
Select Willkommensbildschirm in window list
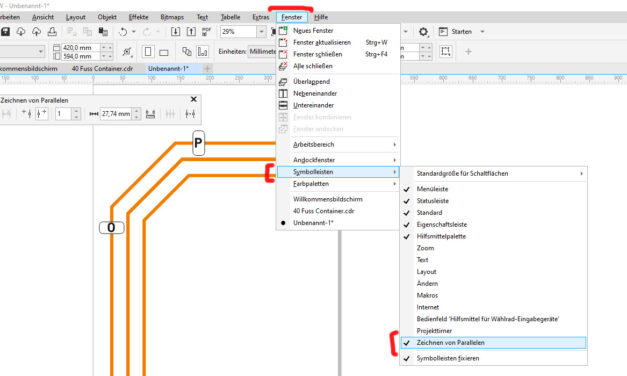click(x=338, y=199)
